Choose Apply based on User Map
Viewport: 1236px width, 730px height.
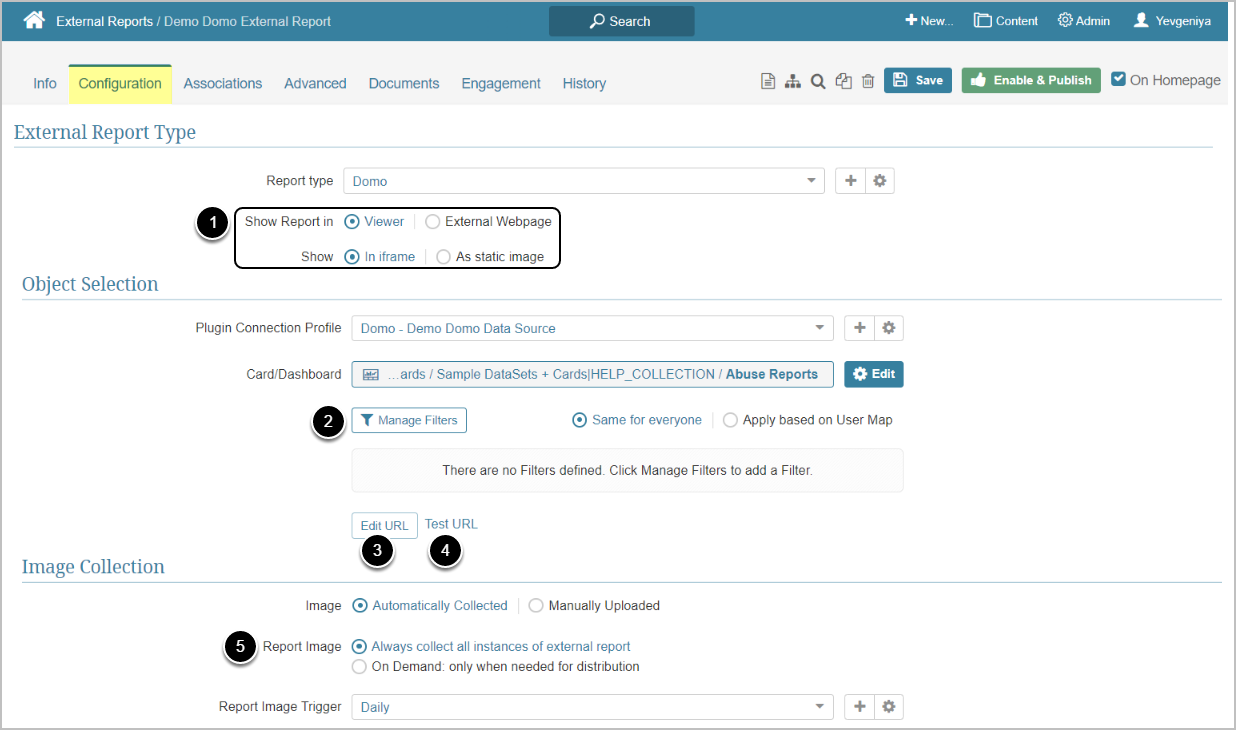pos(730,420)
